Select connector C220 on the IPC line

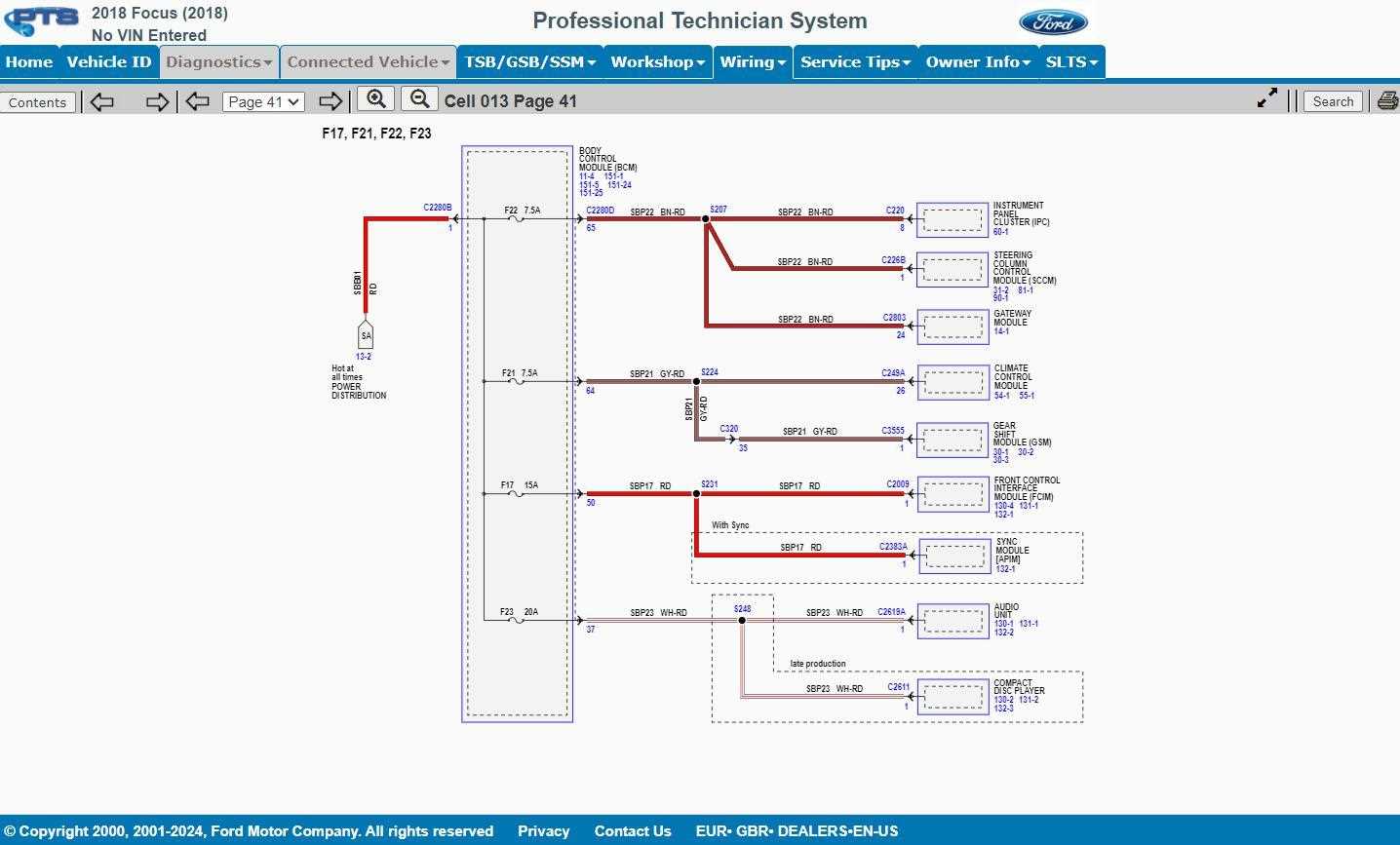click(x=895, y=211)
